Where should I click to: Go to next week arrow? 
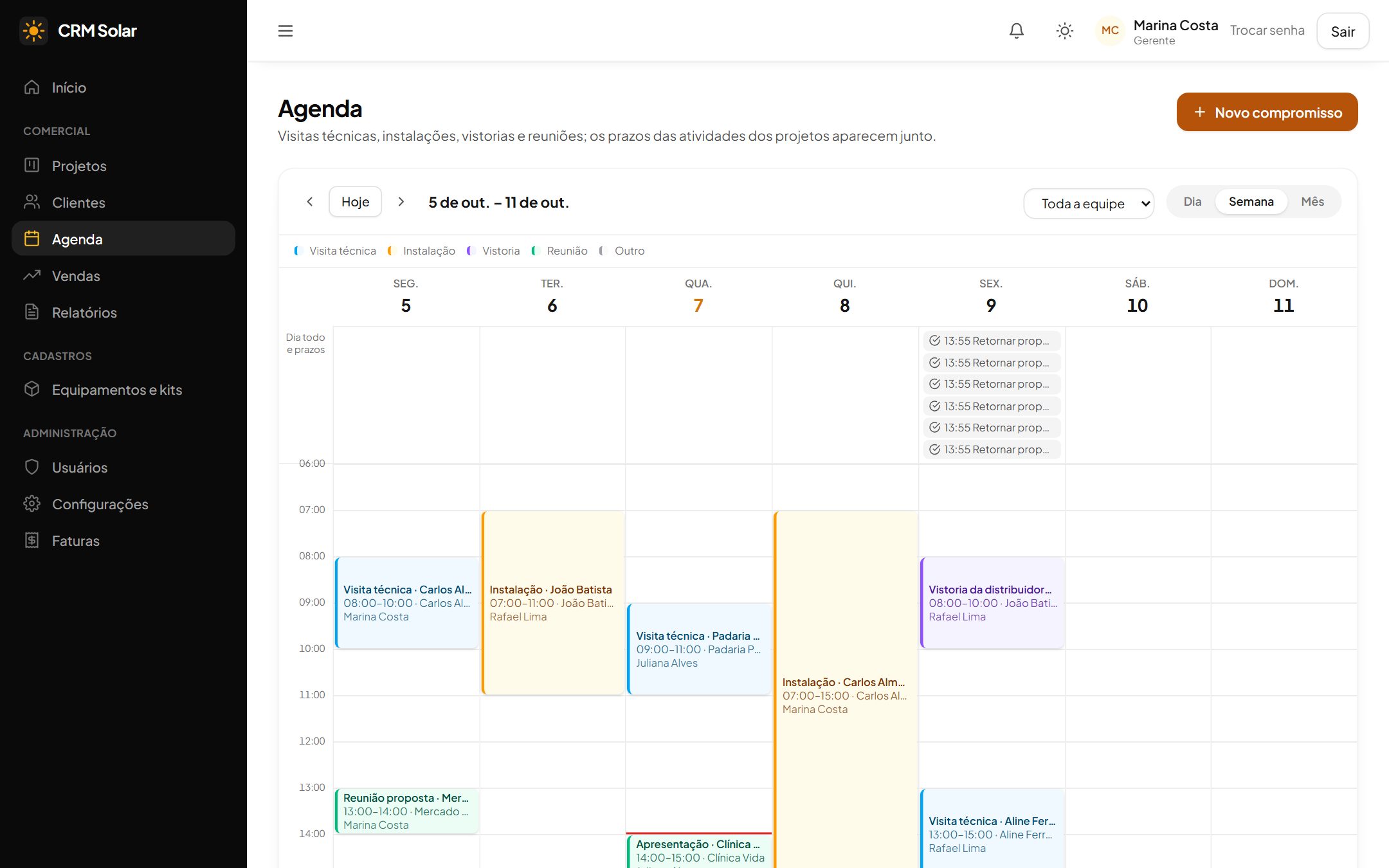coord(401,202)
